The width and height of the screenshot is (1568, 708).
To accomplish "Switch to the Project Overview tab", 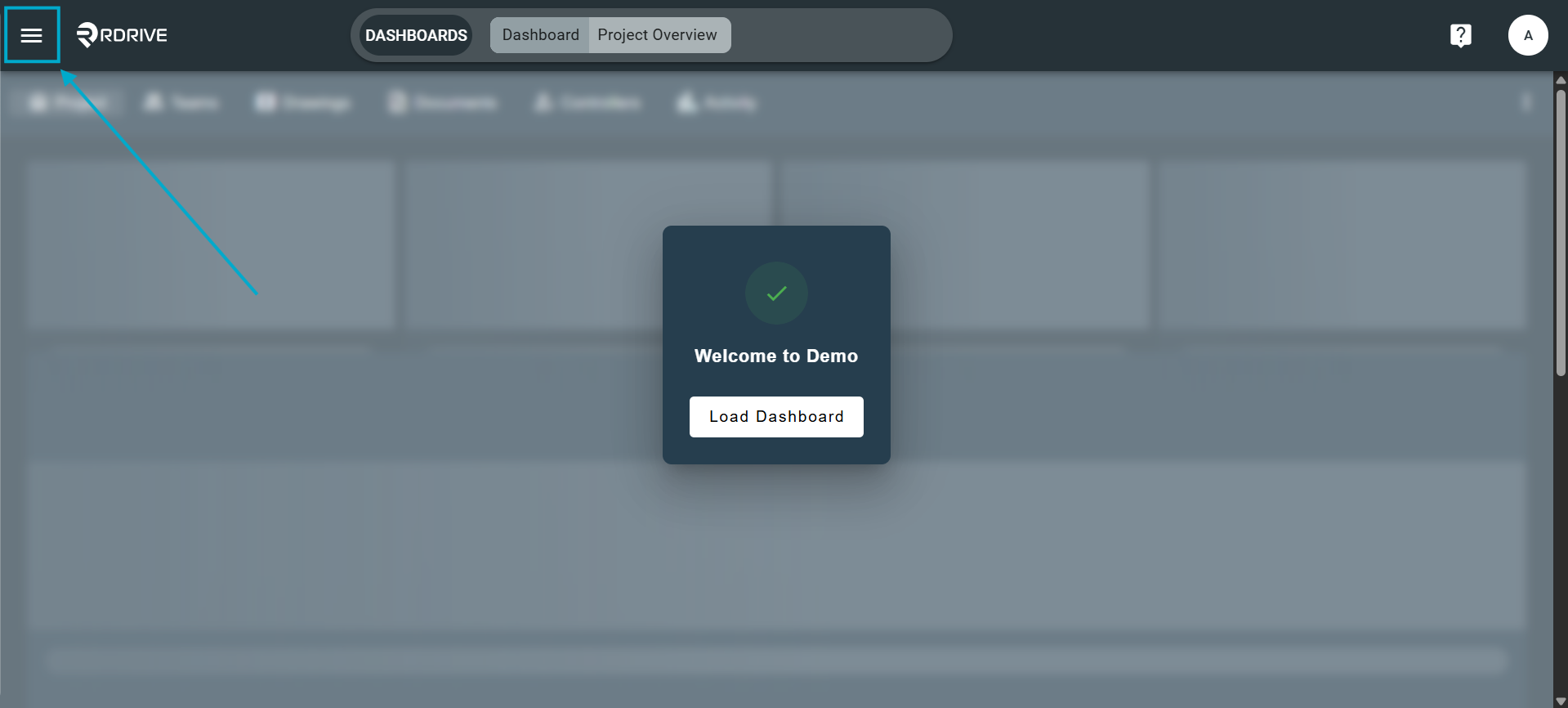I will 658,35.
